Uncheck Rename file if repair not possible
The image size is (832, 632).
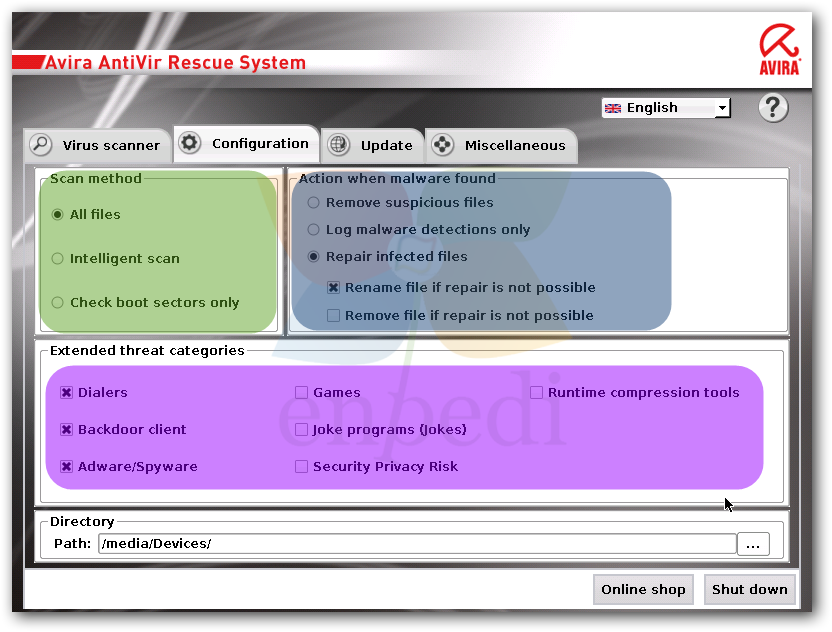333,288
